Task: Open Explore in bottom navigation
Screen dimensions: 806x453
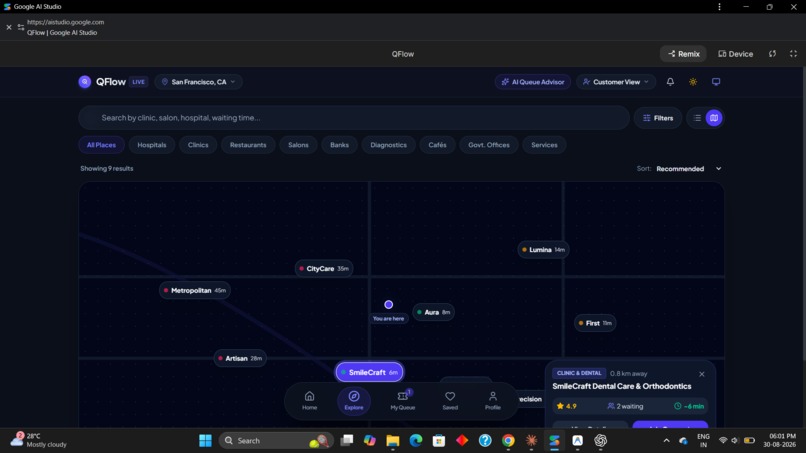Action: pyautogui.click(x=354, y=401)
